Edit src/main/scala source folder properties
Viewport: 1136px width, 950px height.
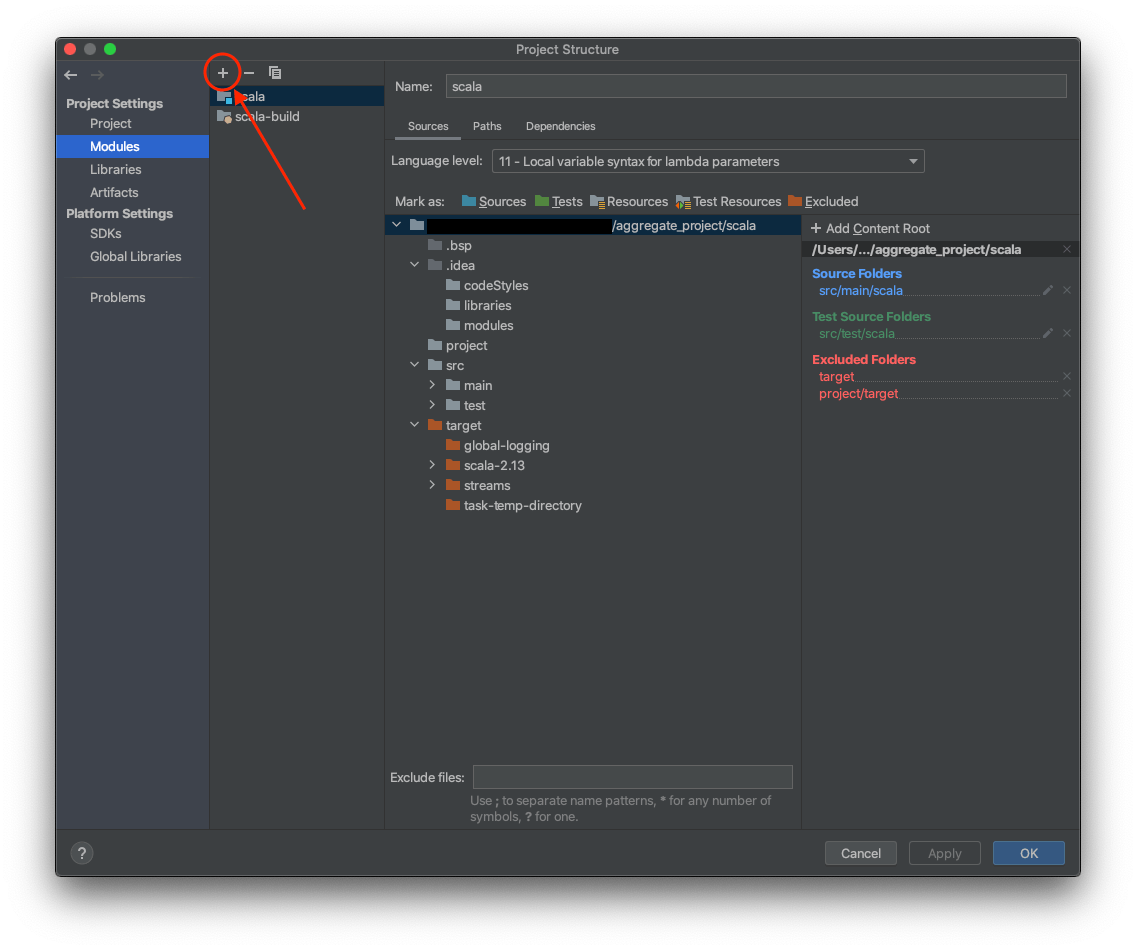coord(1048,291)
